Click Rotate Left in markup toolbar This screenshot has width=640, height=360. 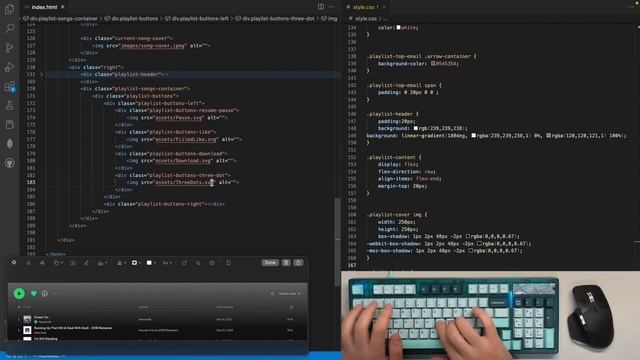point(184,263)
